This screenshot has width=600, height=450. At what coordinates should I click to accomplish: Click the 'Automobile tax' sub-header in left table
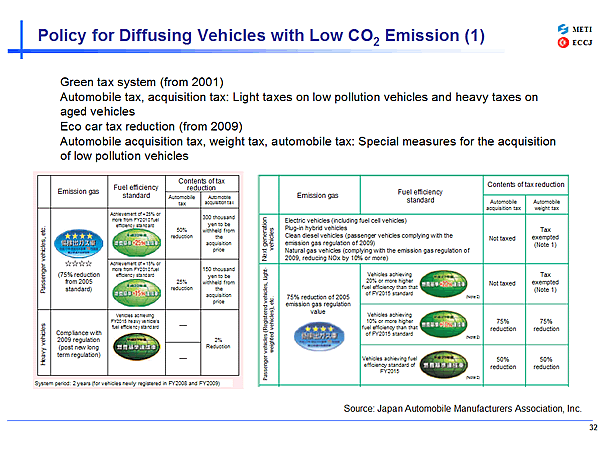182,200
